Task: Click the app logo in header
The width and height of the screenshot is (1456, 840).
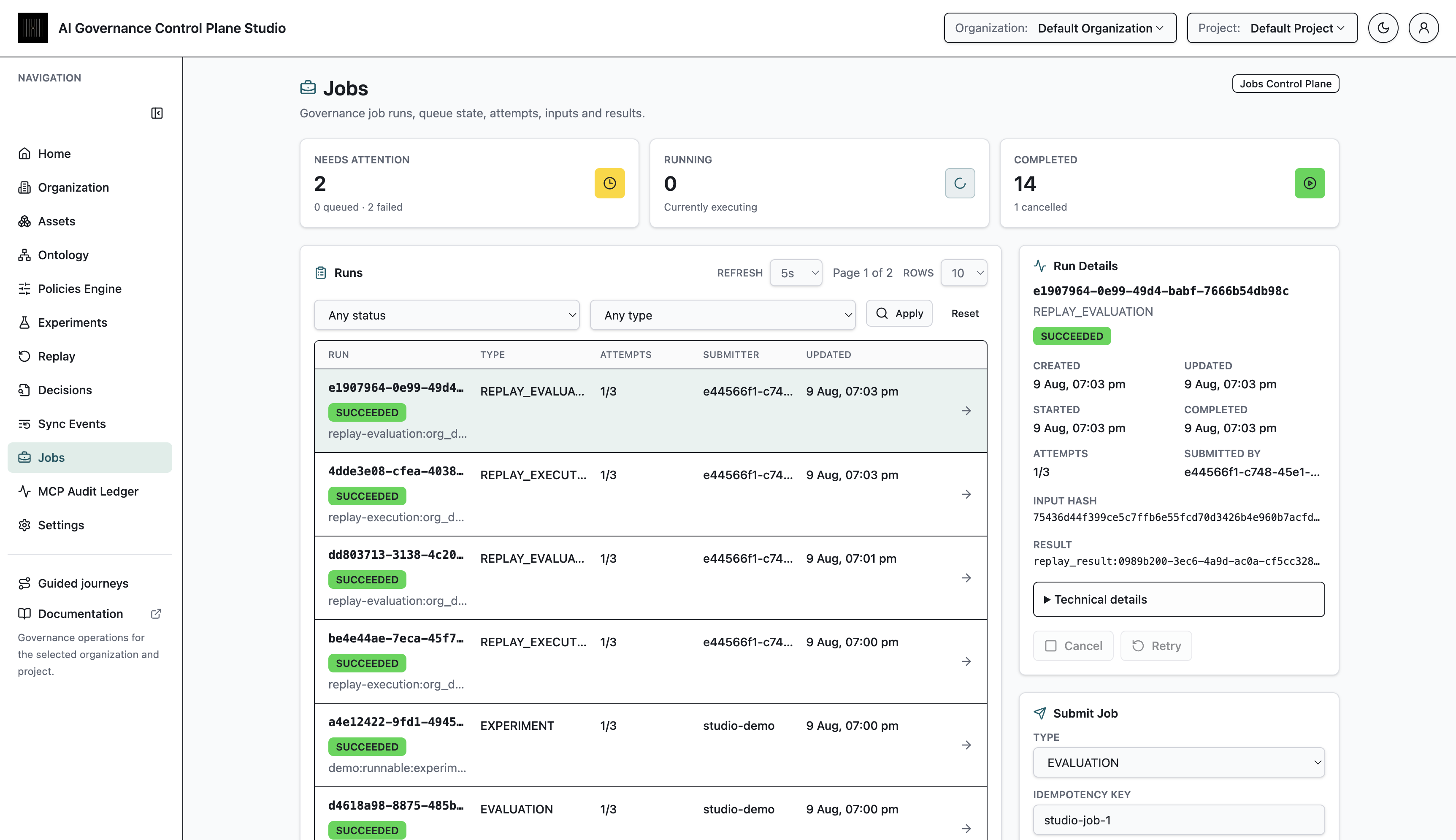Action: (x=33, y=28)
